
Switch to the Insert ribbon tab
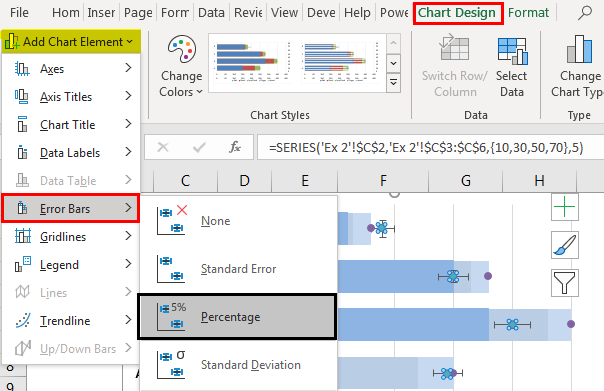click(101, 13)
